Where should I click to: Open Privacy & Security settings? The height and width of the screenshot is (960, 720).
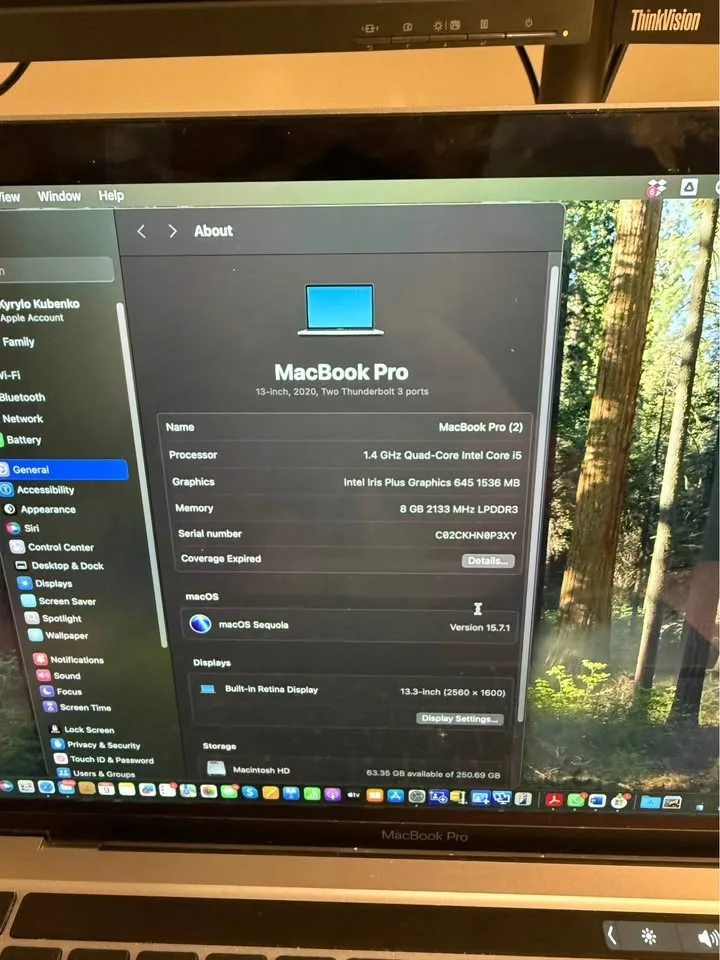coord(96,745)
